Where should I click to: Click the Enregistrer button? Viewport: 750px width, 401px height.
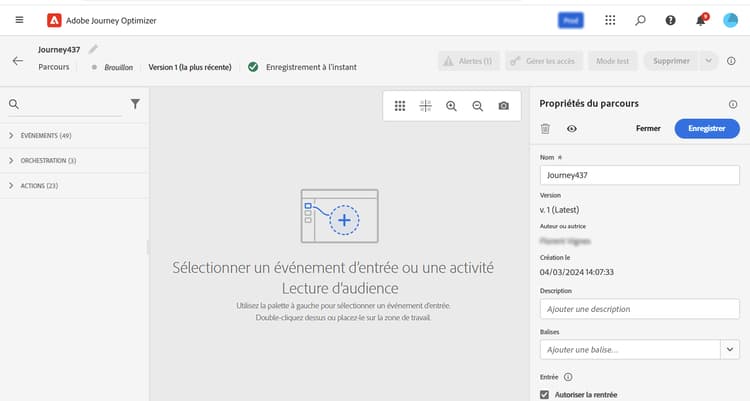[706, 128]
